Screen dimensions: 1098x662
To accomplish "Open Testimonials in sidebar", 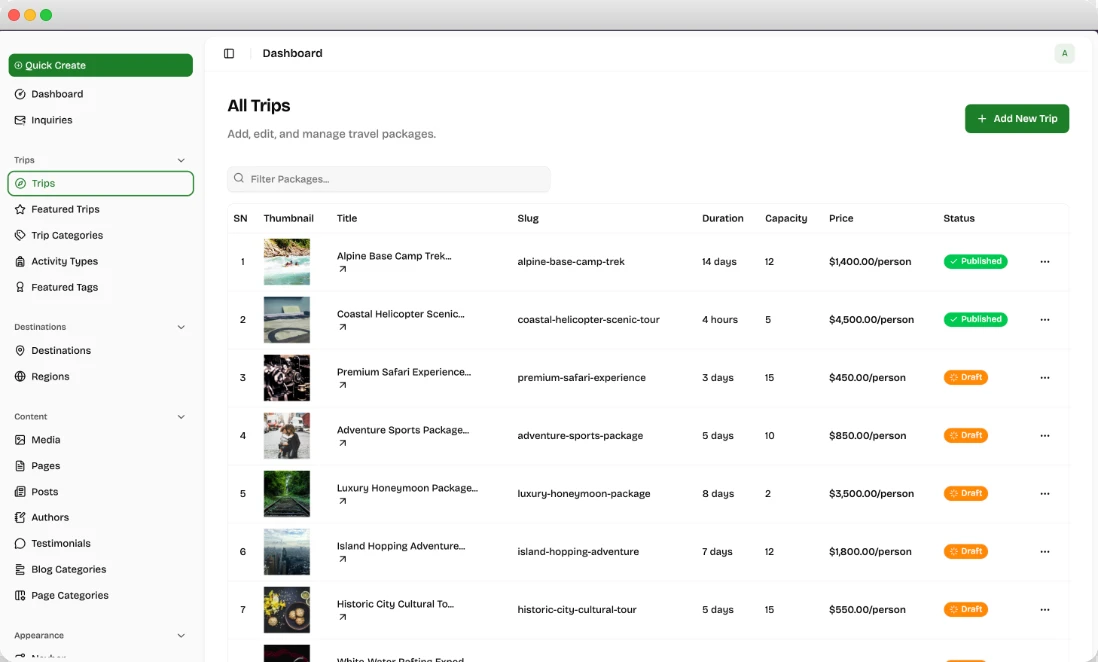I will 100,544.
